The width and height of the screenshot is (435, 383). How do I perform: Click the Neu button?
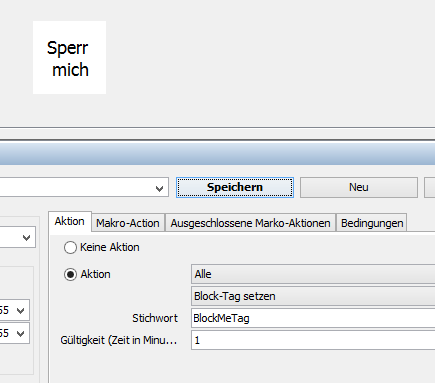(x=359, y=187)
